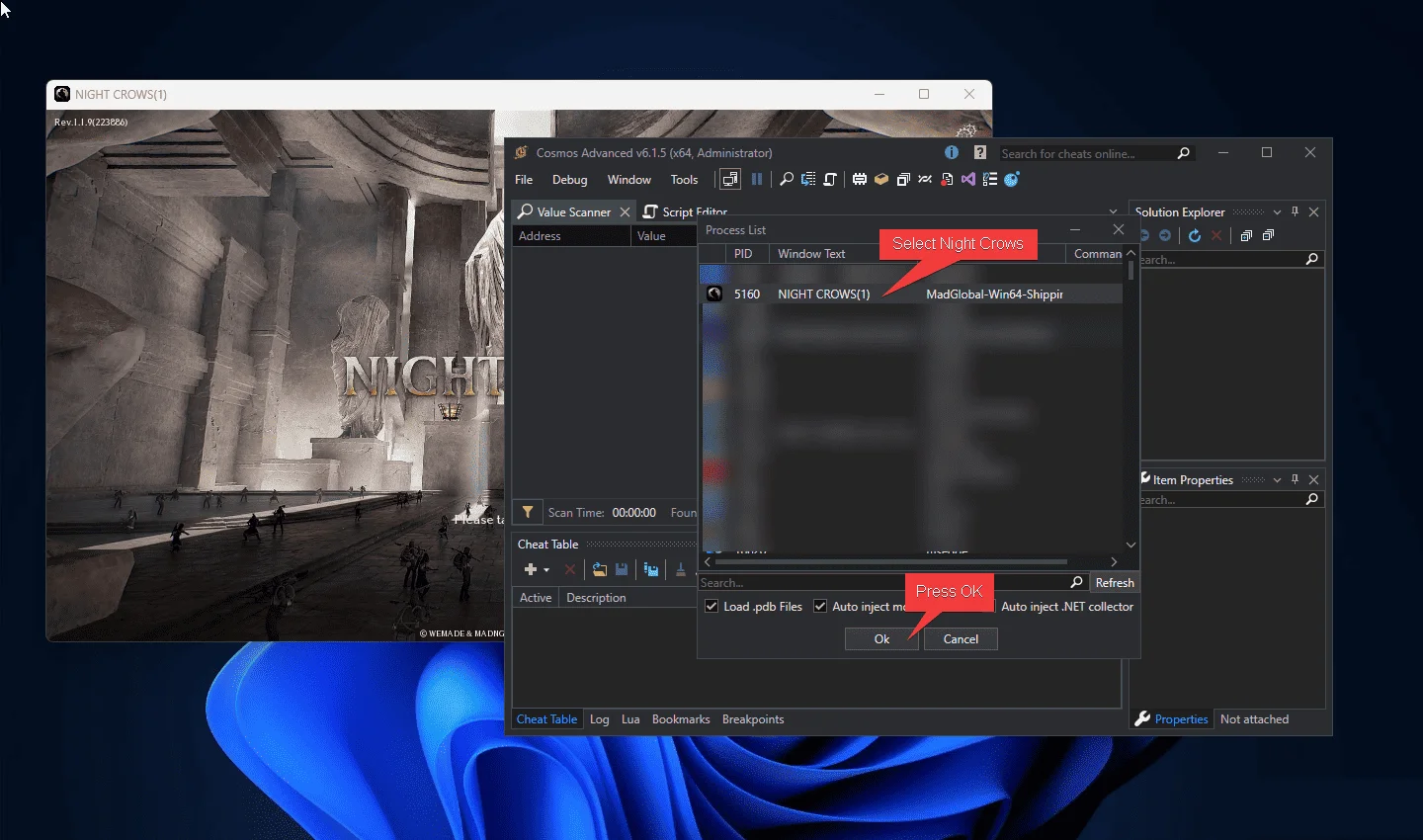Image resolution: width=1423 pixels, height=840 pixels.
Task: Open the Window menu
Action: coord(628,180)
